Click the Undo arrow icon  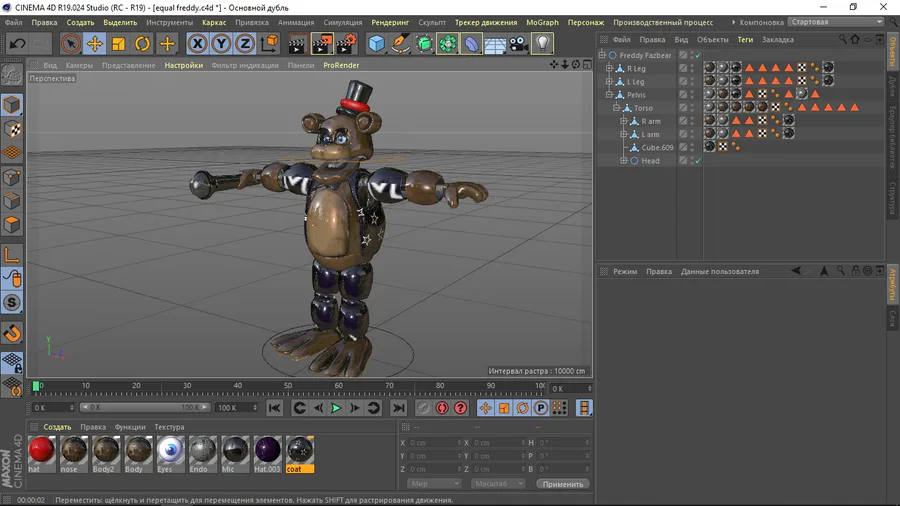click(17, 44)
